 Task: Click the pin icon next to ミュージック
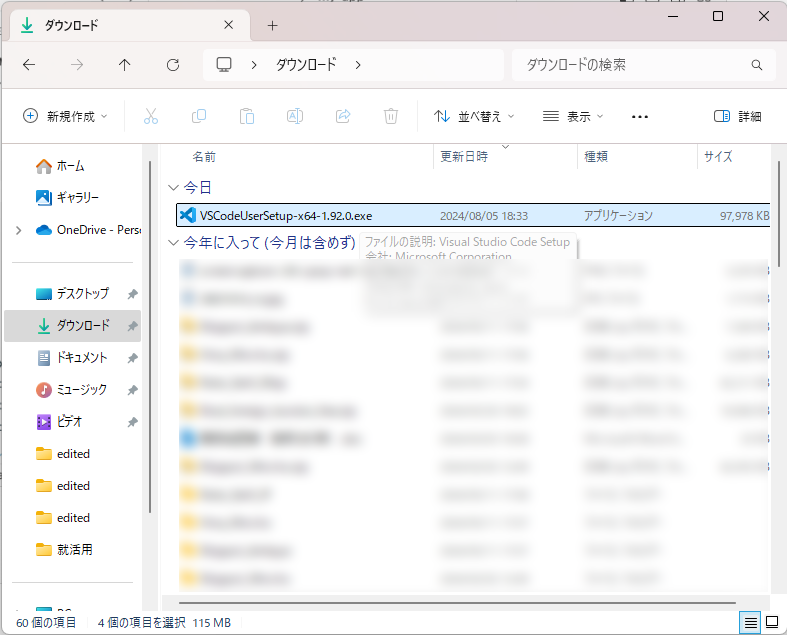[x=133, y=390]
